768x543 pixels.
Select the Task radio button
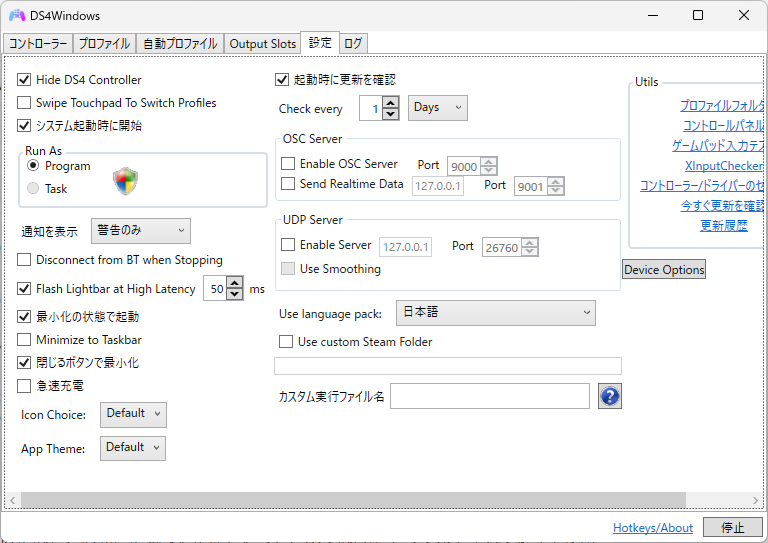tap(33, 188)
